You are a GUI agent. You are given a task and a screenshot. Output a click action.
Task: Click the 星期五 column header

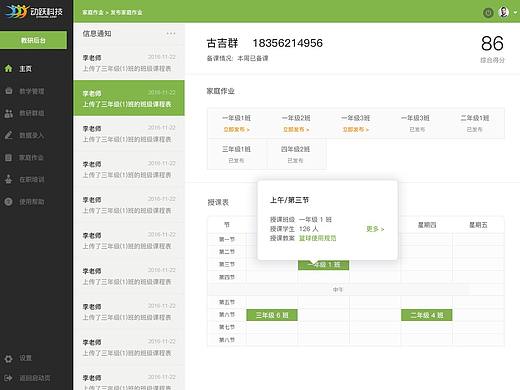coord(478,225)
